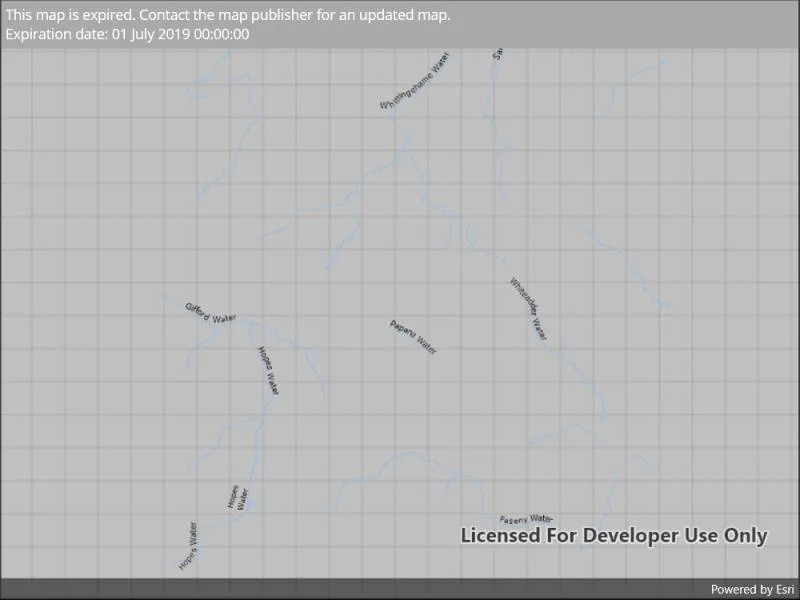Screen dimensions: 800x600
Task: Open the Powered by Esri attribution link
Action: click(x=752, y=589)
